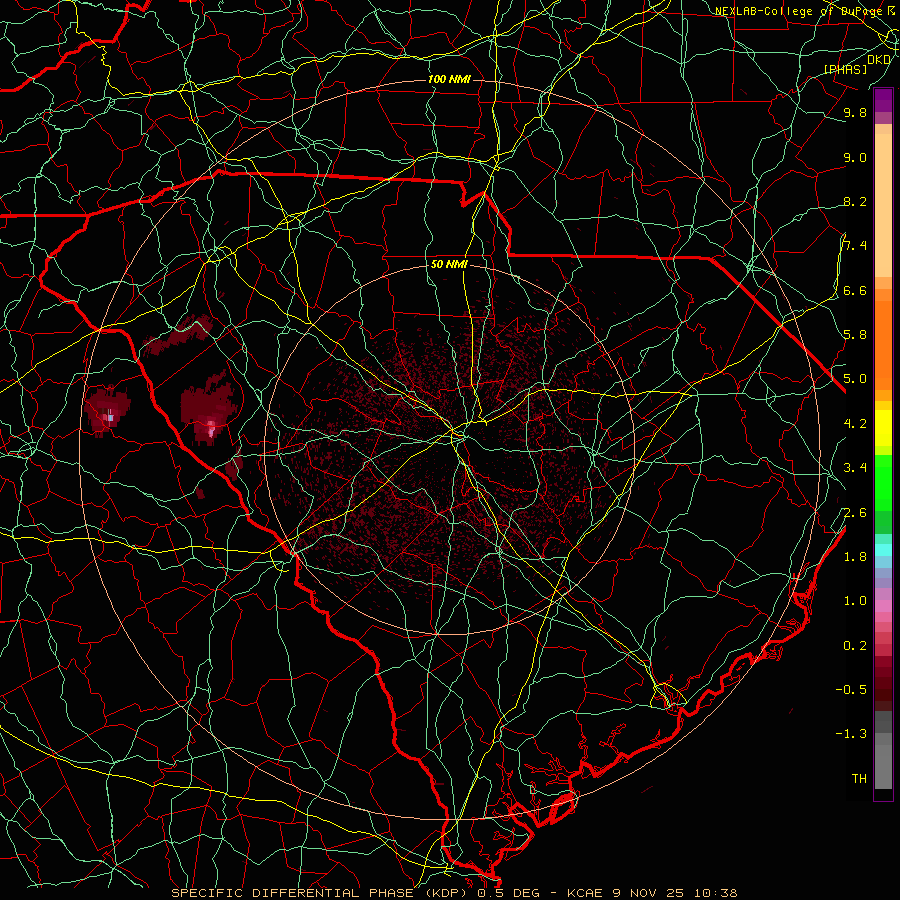Pick the pink color band near 1.0
This screenshot has height=900, width=900.
tap(883, 606)
